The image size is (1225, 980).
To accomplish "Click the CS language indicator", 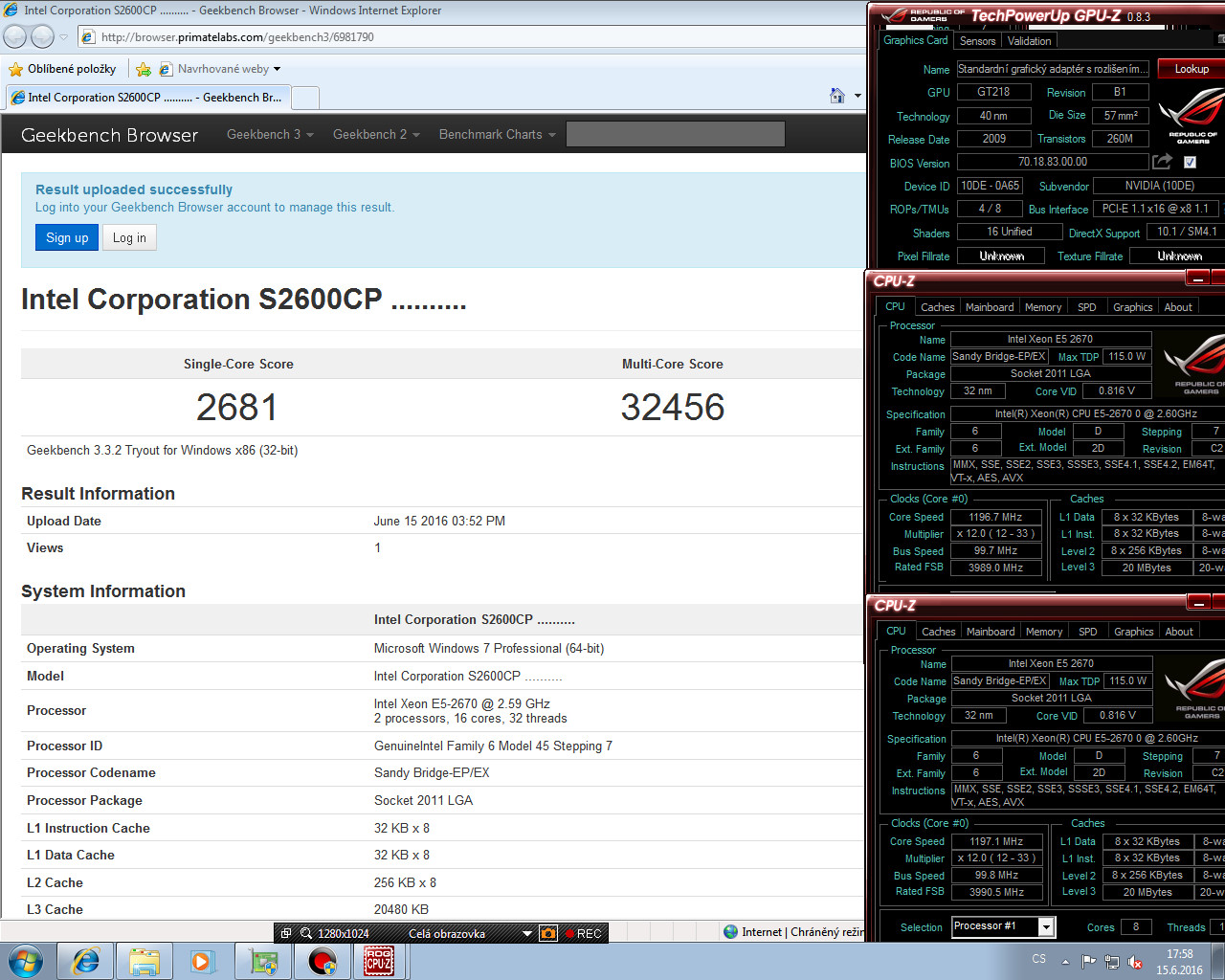I will [x=1038, y=958].
